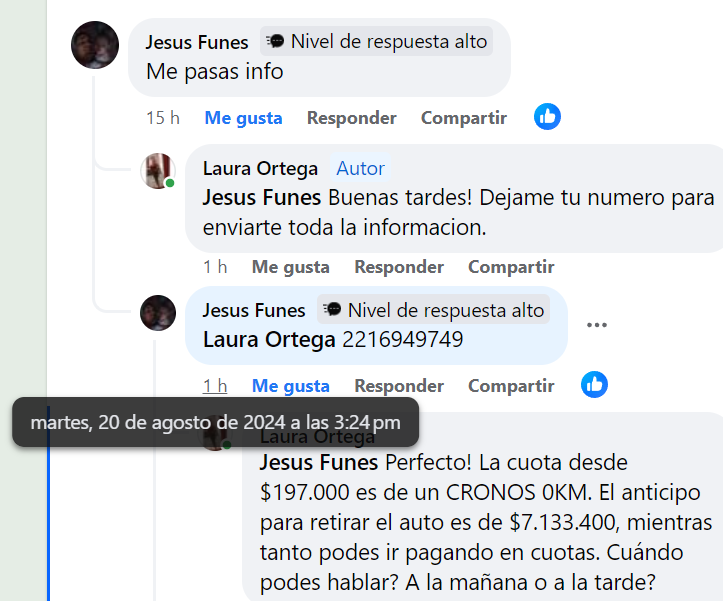This screenshot has height=601, width=723.
Task: Open the '15 h' timestamp link
Action: click(x=162, y=118)
